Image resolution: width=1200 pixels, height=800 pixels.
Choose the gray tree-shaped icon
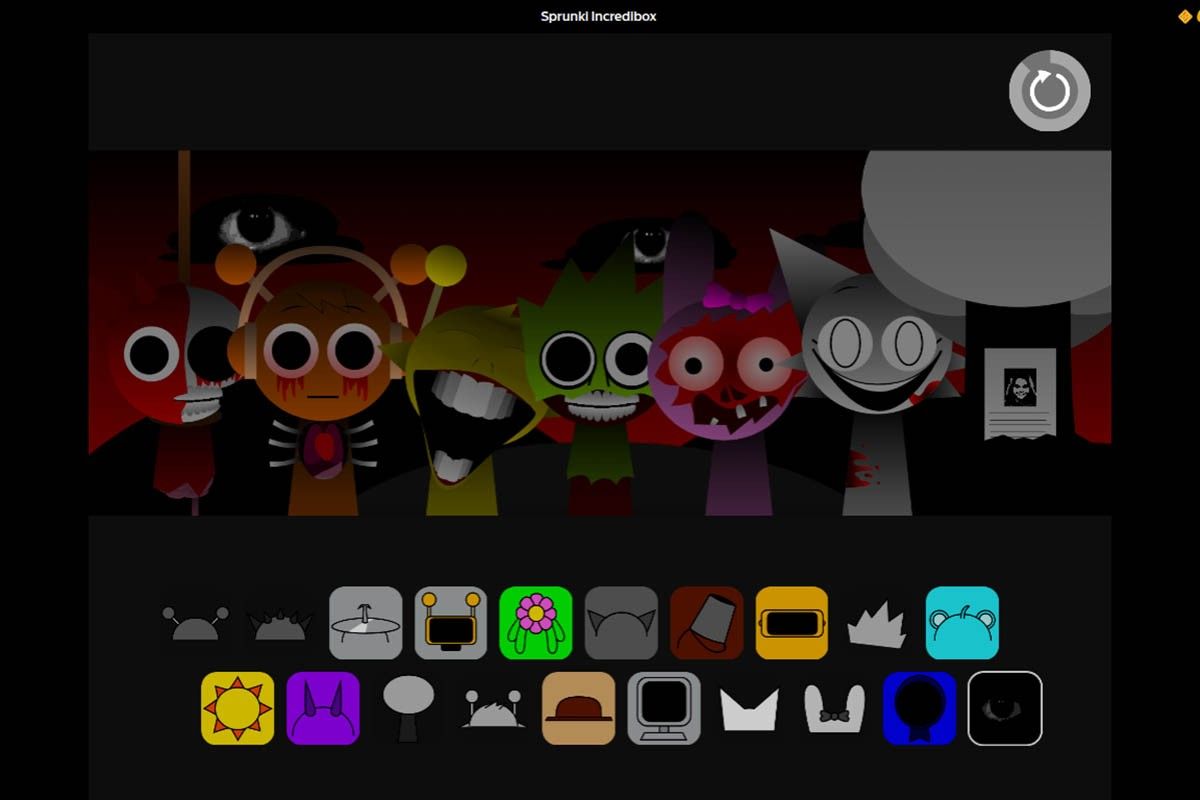409,708
